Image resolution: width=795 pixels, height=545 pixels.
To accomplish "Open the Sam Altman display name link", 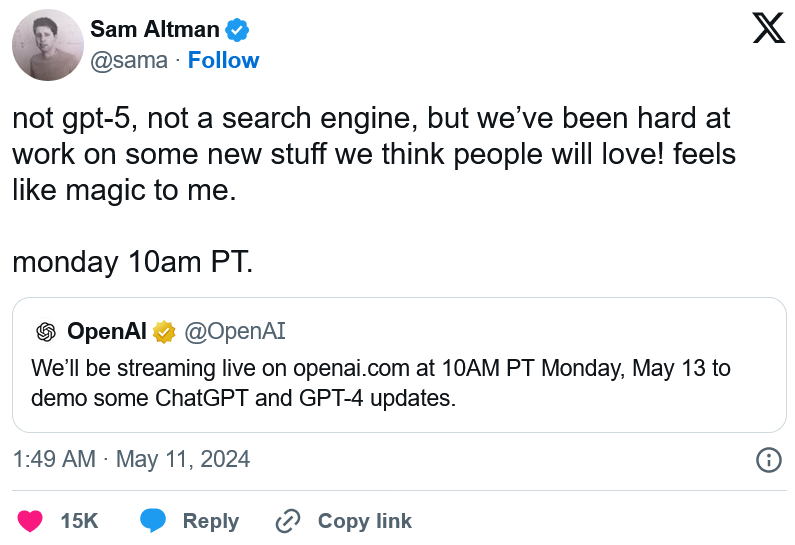I will [x=155, y=29].
